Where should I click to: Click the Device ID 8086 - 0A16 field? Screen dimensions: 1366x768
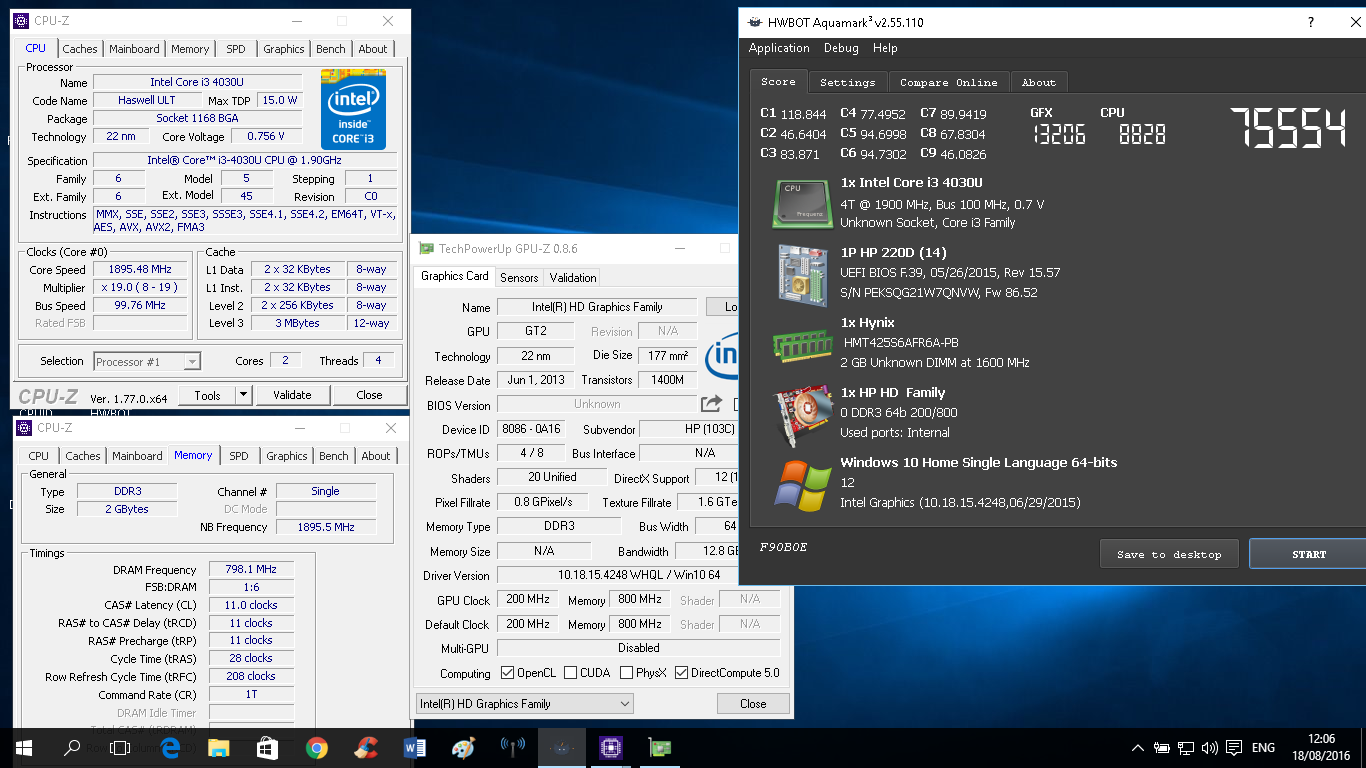point(531,429)
